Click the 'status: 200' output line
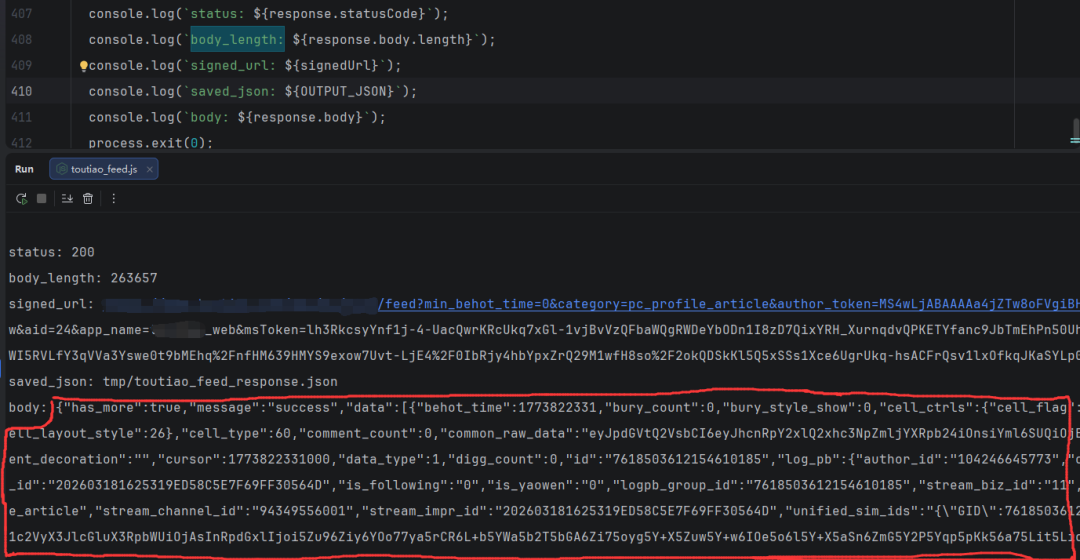 (52, 252)
